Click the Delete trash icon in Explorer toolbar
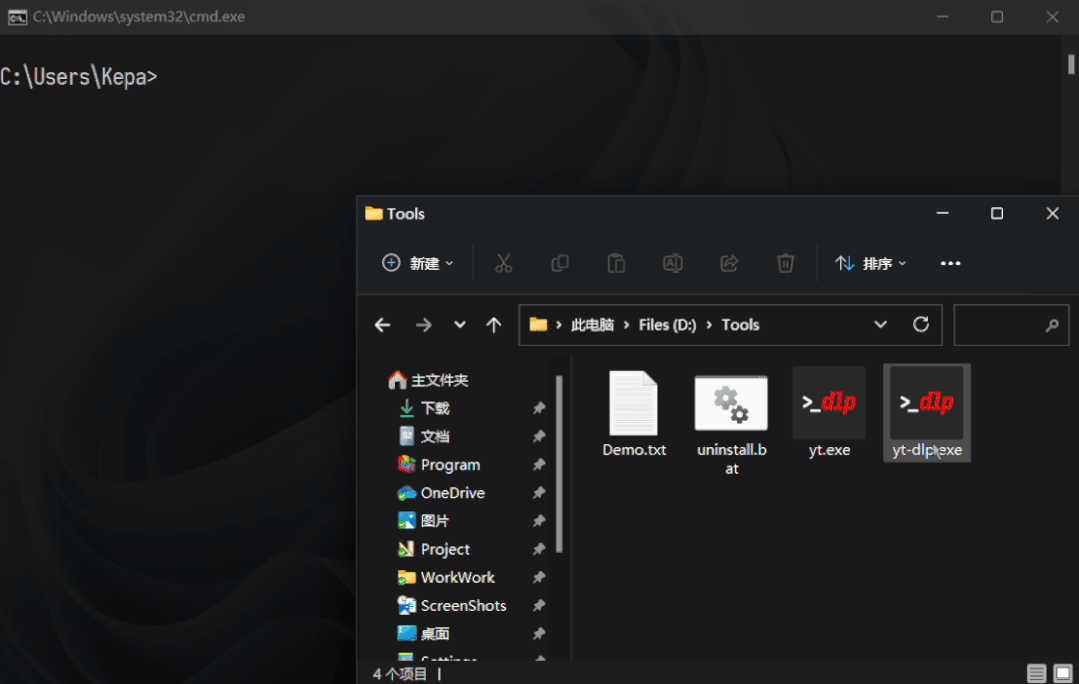The height and width of the screenshot is (684, 1079). click(x=786, y=263)
